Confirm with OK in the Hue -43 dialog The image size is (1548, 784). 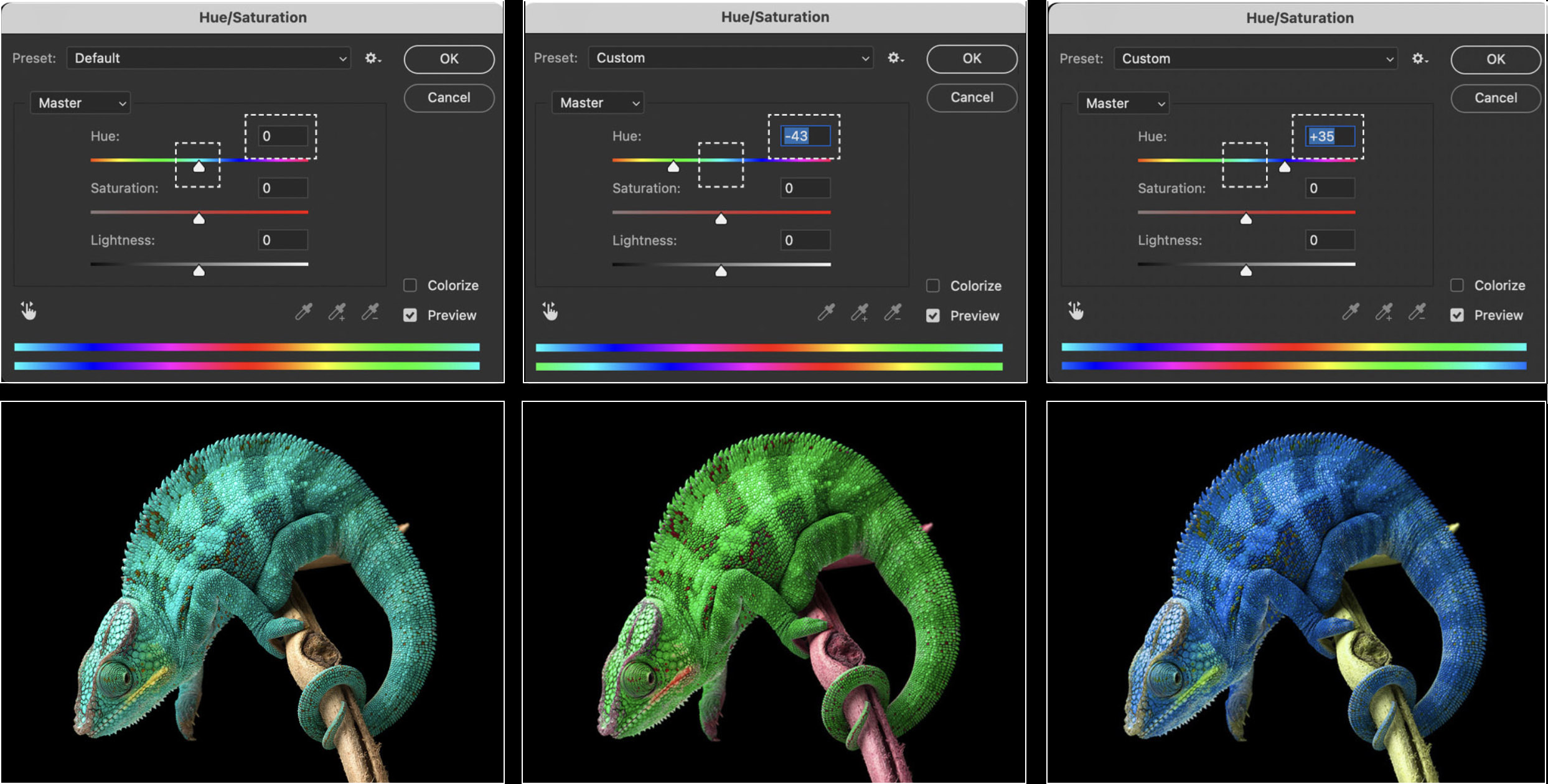[972, 58]
